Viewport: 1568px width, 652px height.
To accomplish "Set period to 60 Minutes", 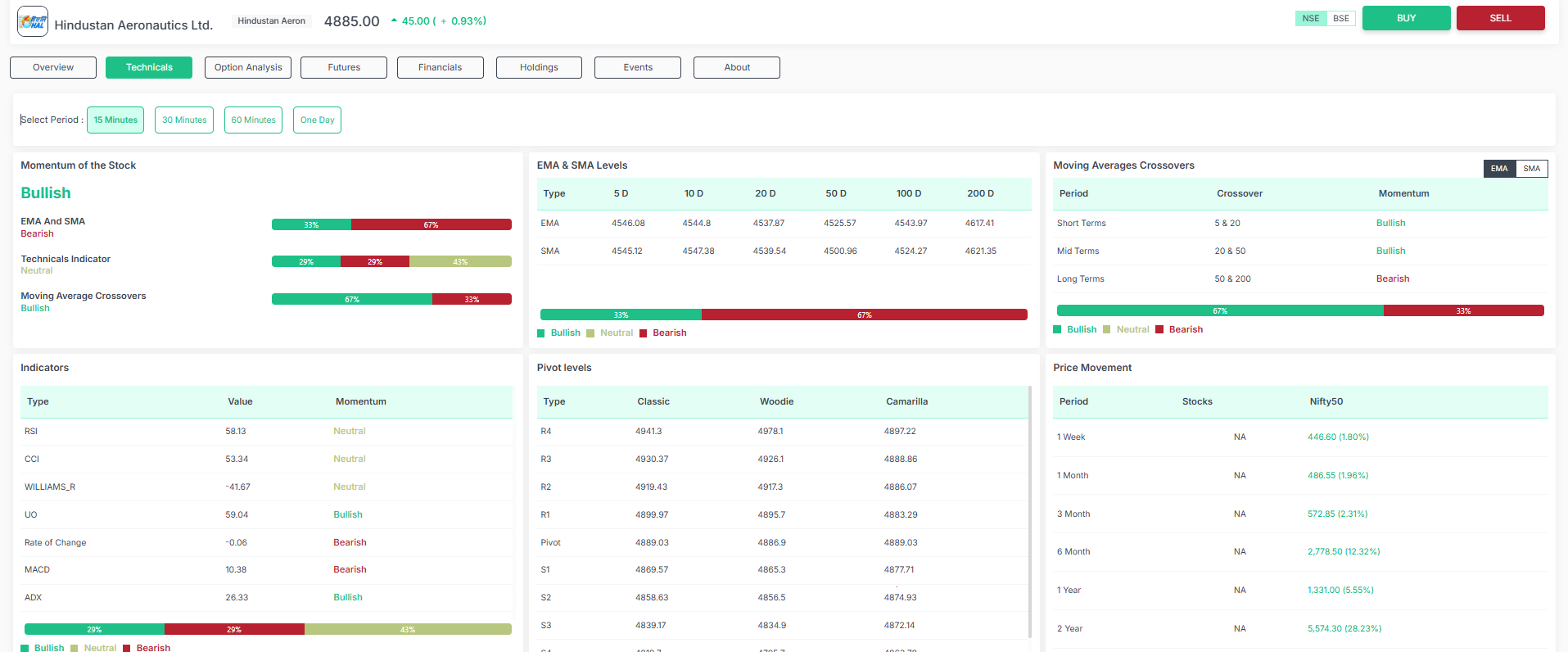I will (x=253, y=120).
